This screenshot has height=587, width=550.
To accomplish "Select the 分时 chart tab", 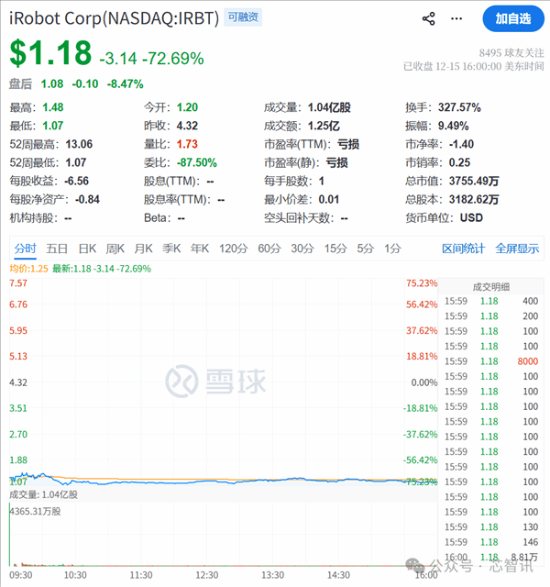I will (x=25, y=249).
